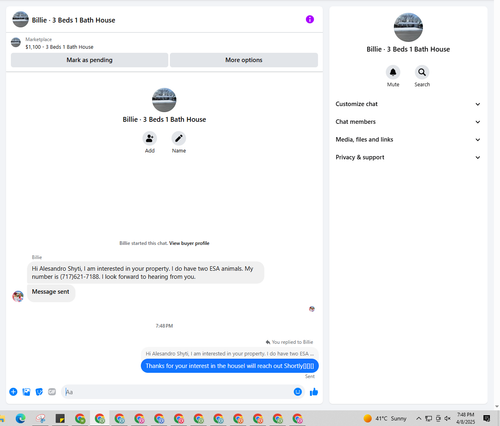Add people using the Add icon

[x=150, y=138]
